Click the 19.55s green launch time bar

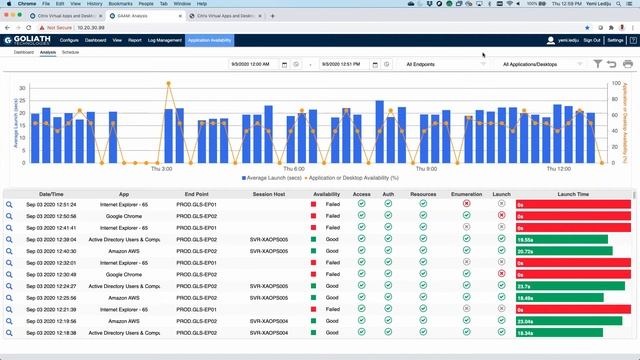click(562, 240)
